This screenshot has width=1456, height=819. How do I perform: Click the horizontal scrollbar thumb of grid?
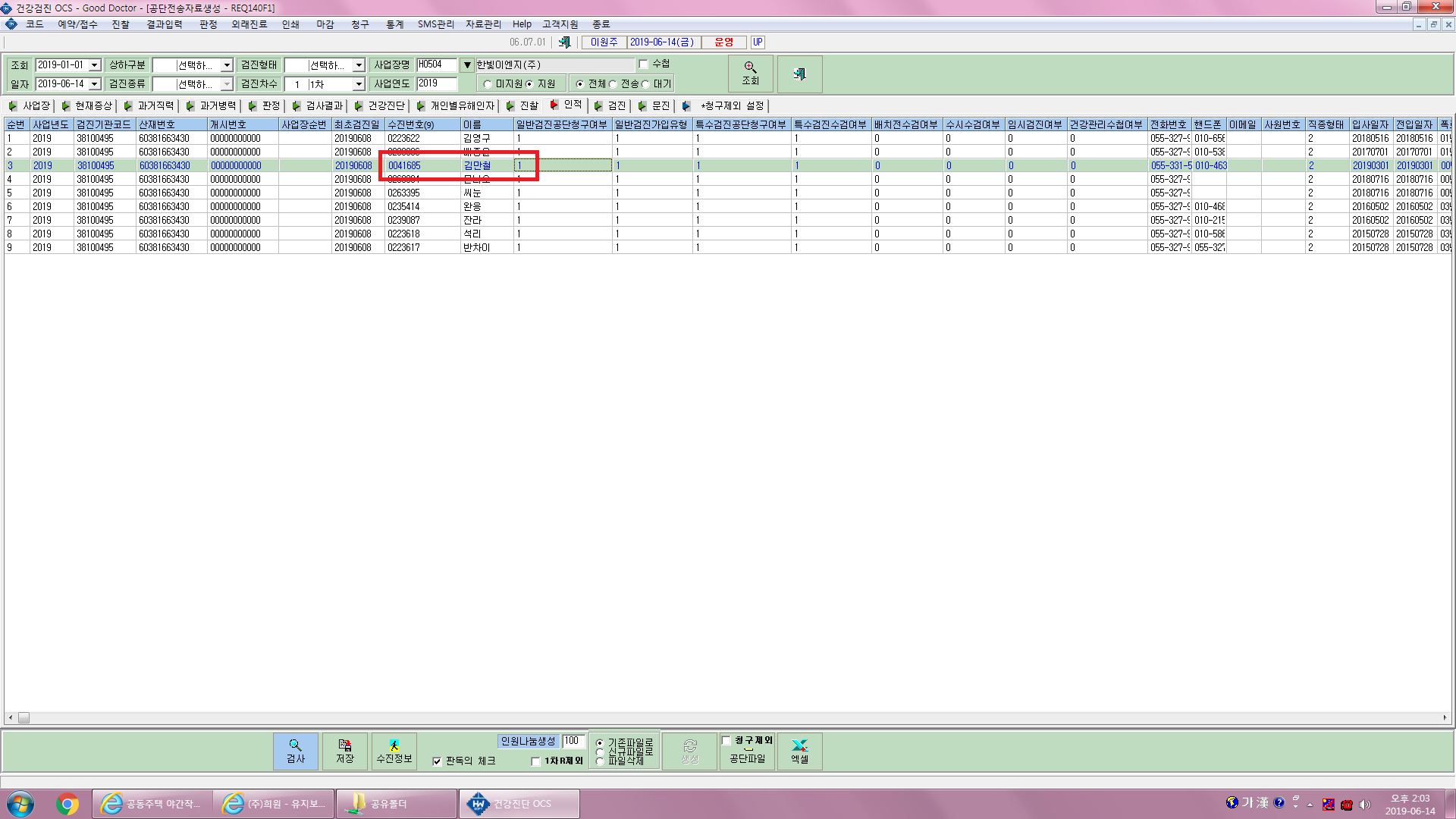(24, 717)
